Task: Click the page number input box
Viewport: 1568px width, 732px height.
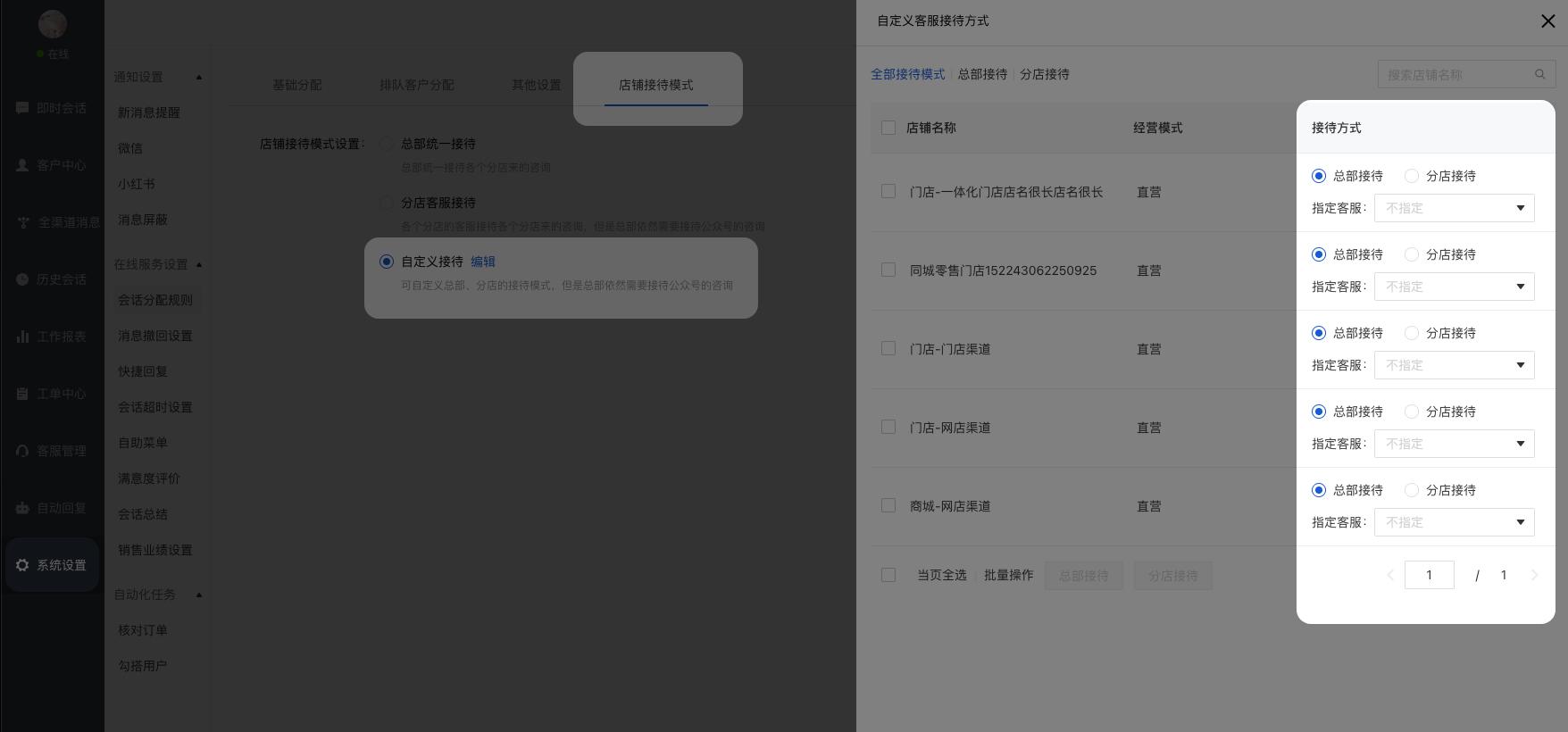Action: pos(1429,575)
